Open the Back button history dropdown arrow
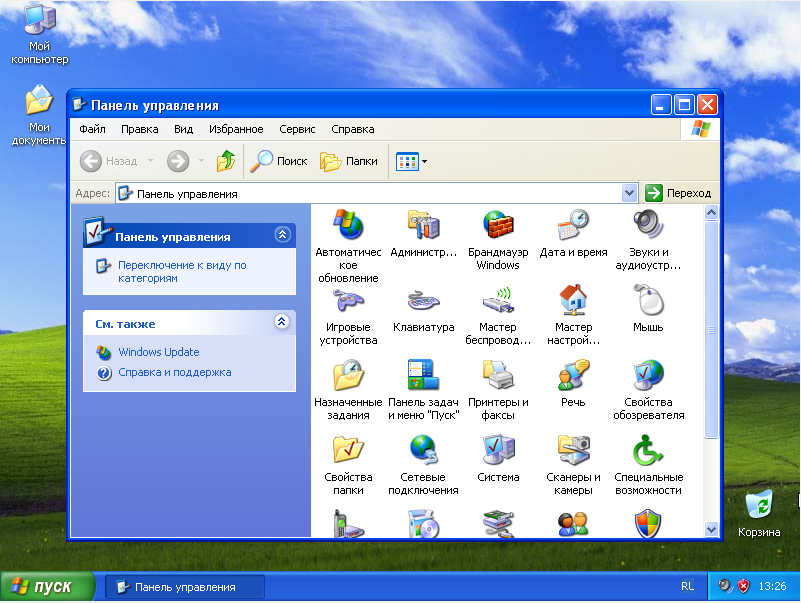The height and width of the screenshot is (603, 801). point(150,161)
